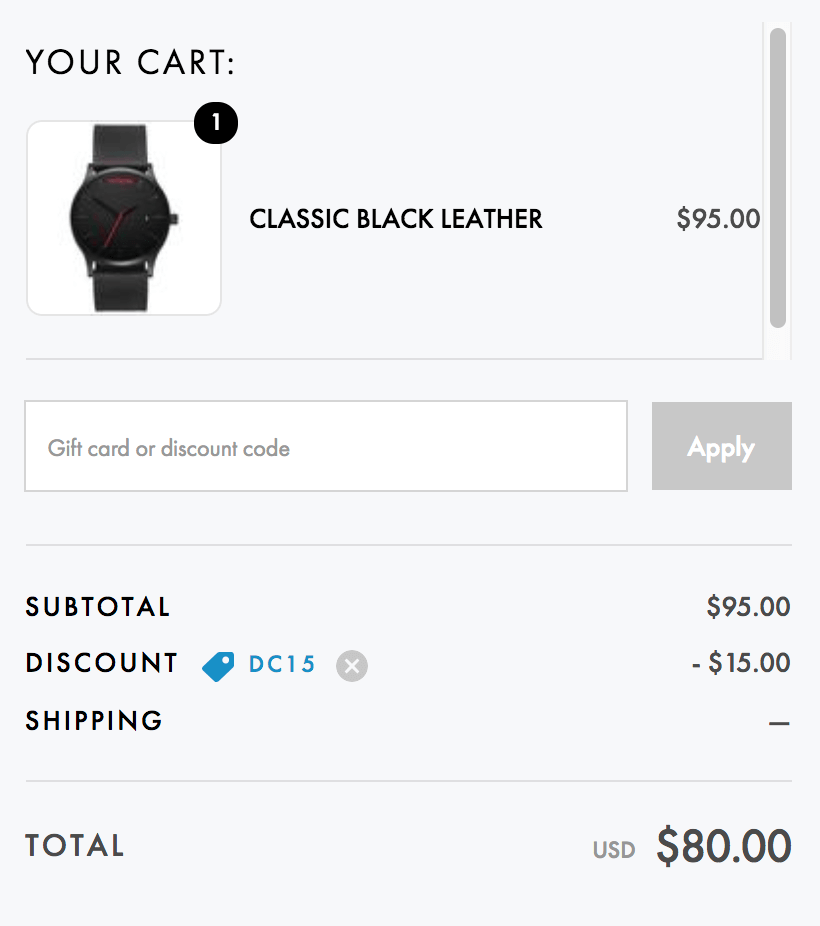Click the blue discount tag icon
Viewport: 820px width, 926px height.
click(218, 667)
